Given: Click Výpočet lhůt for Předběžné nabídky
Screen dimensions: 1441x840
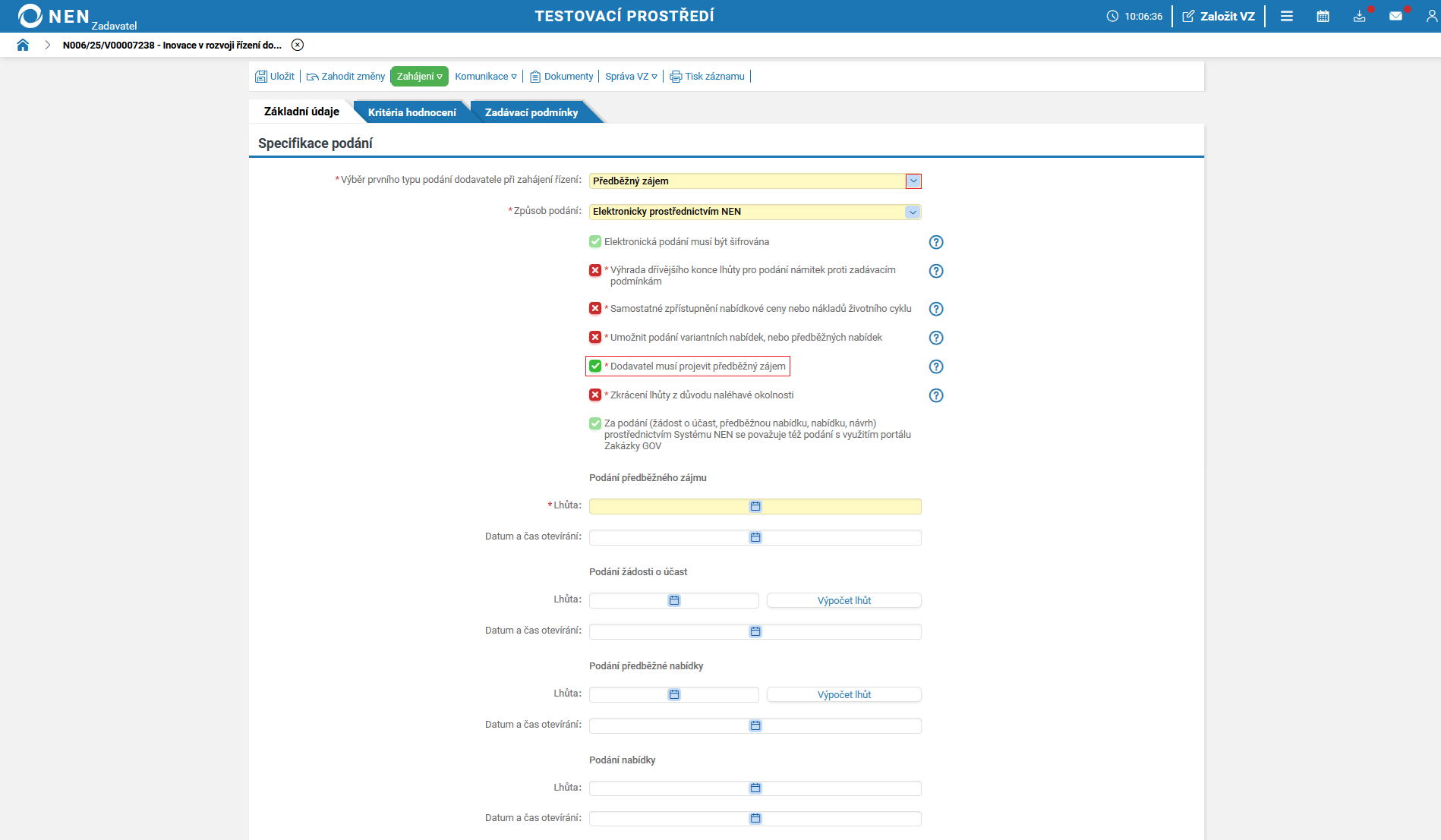Looking at the screenshot, I should pos(844,694).
